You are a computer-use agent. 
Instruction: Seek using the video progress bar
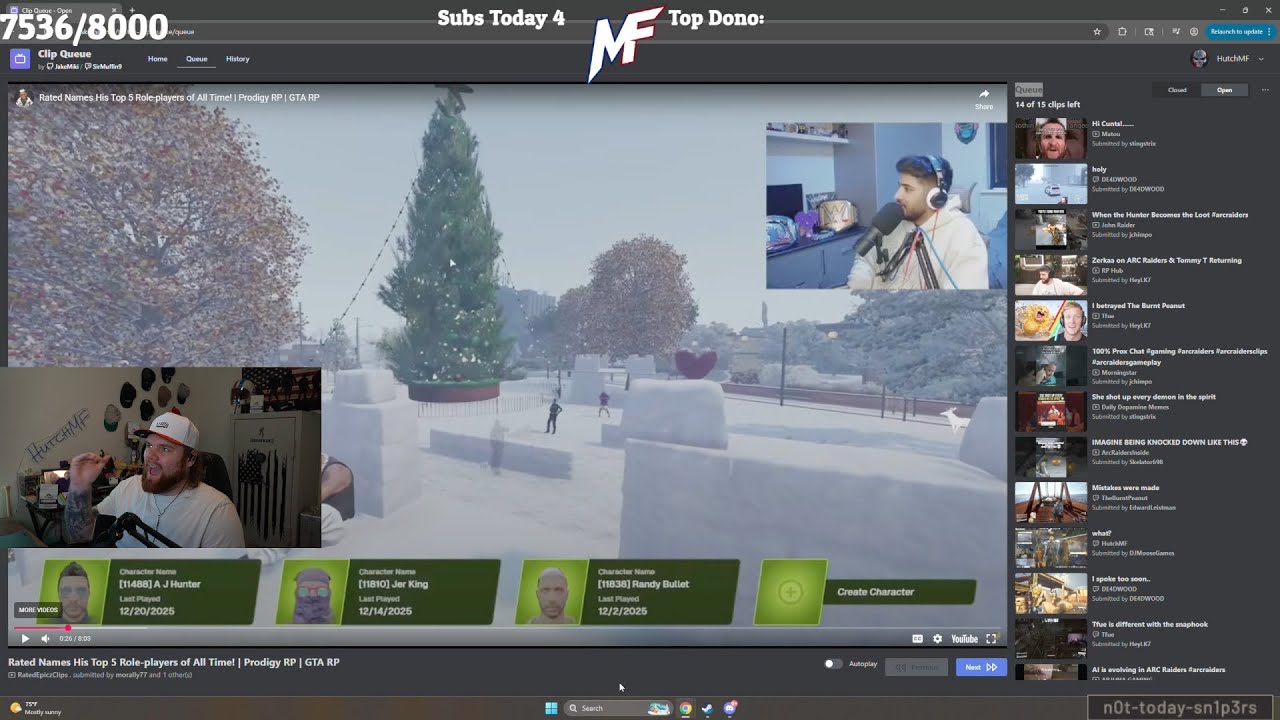pyautogui.click(x=507, y=628)
